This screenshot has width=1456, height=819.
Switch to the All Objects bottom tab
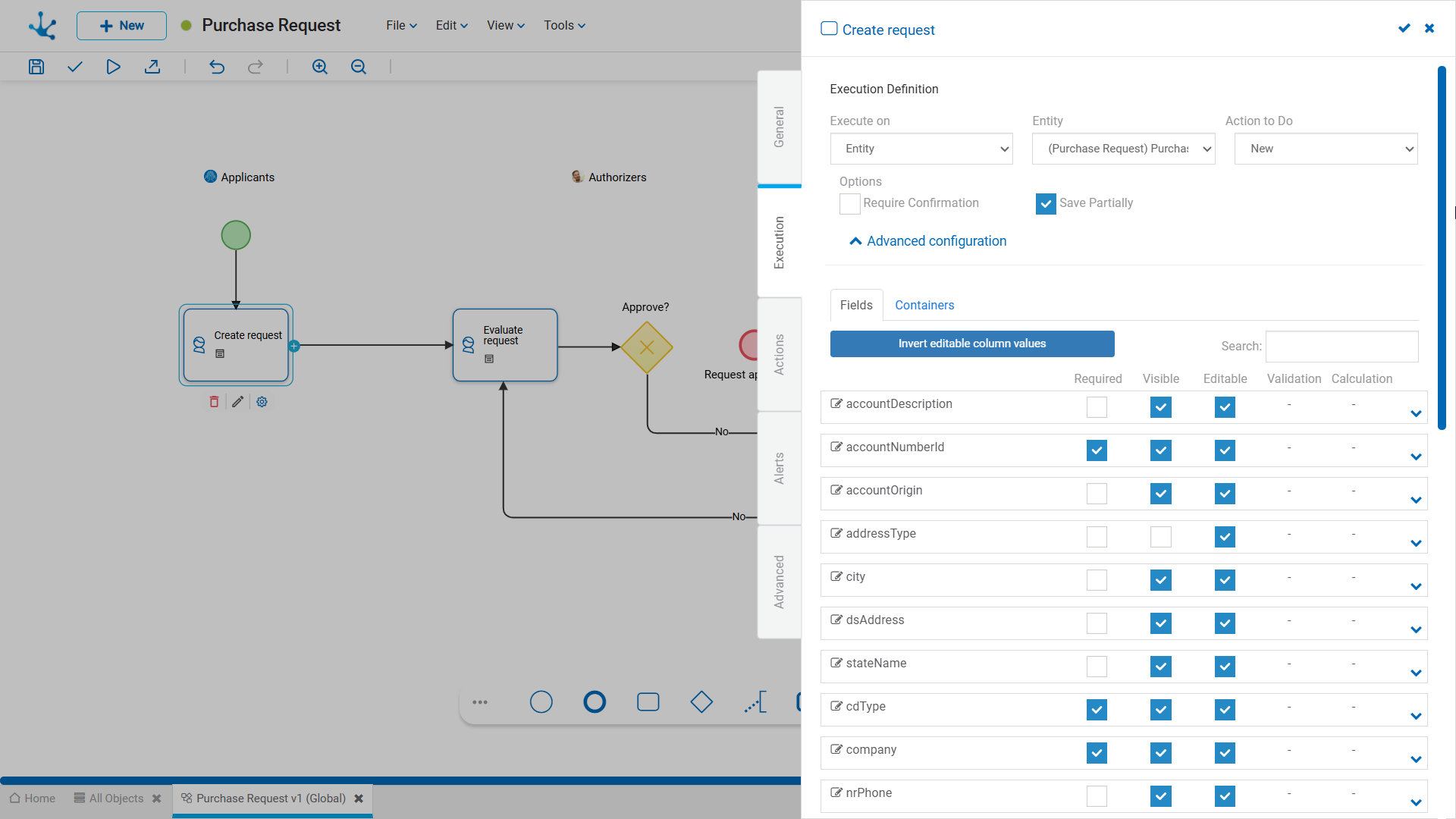tap(108, 799)
